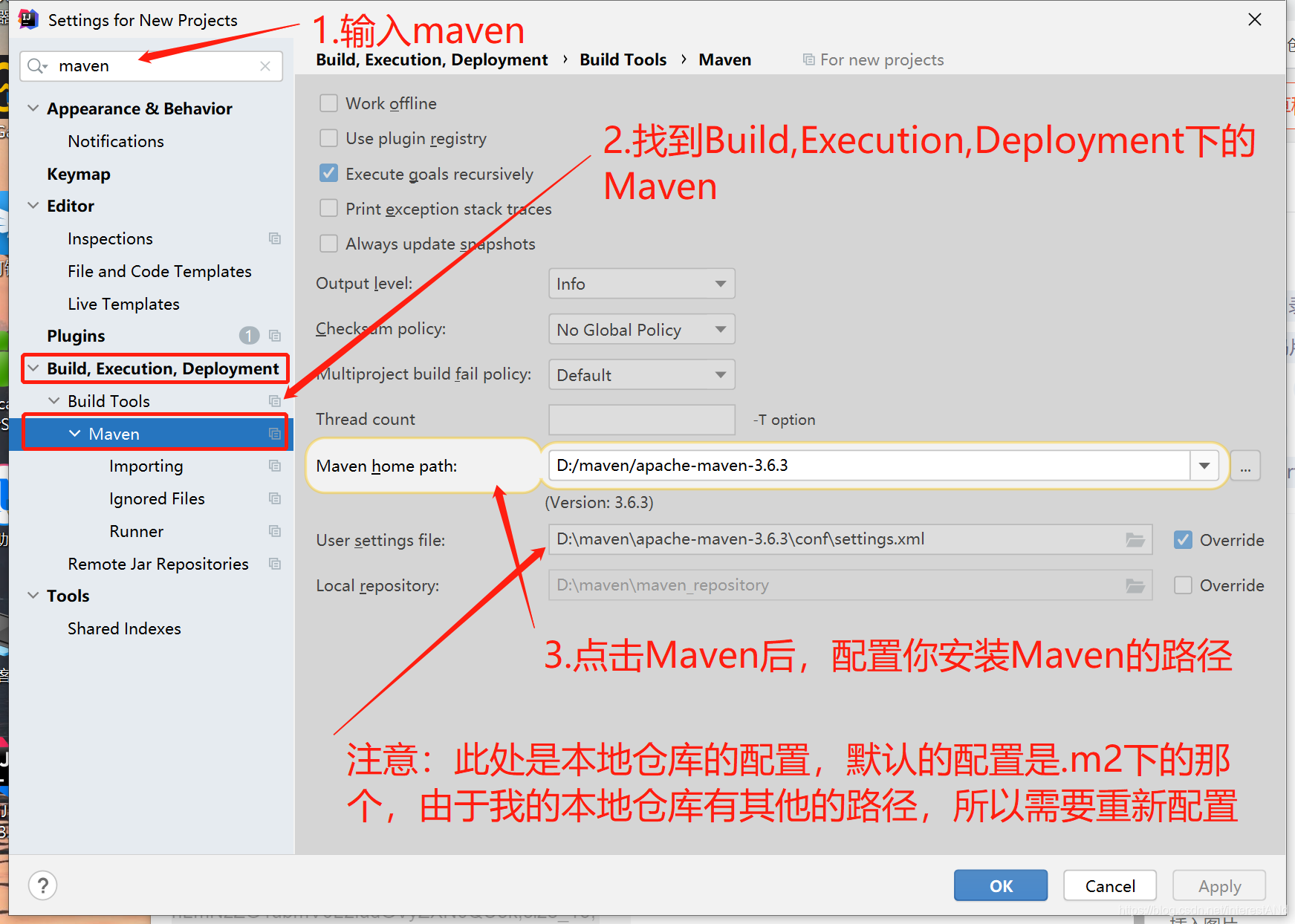Enable Print exception stack traces
The image size is (1295, 924).
click(328, 208)
